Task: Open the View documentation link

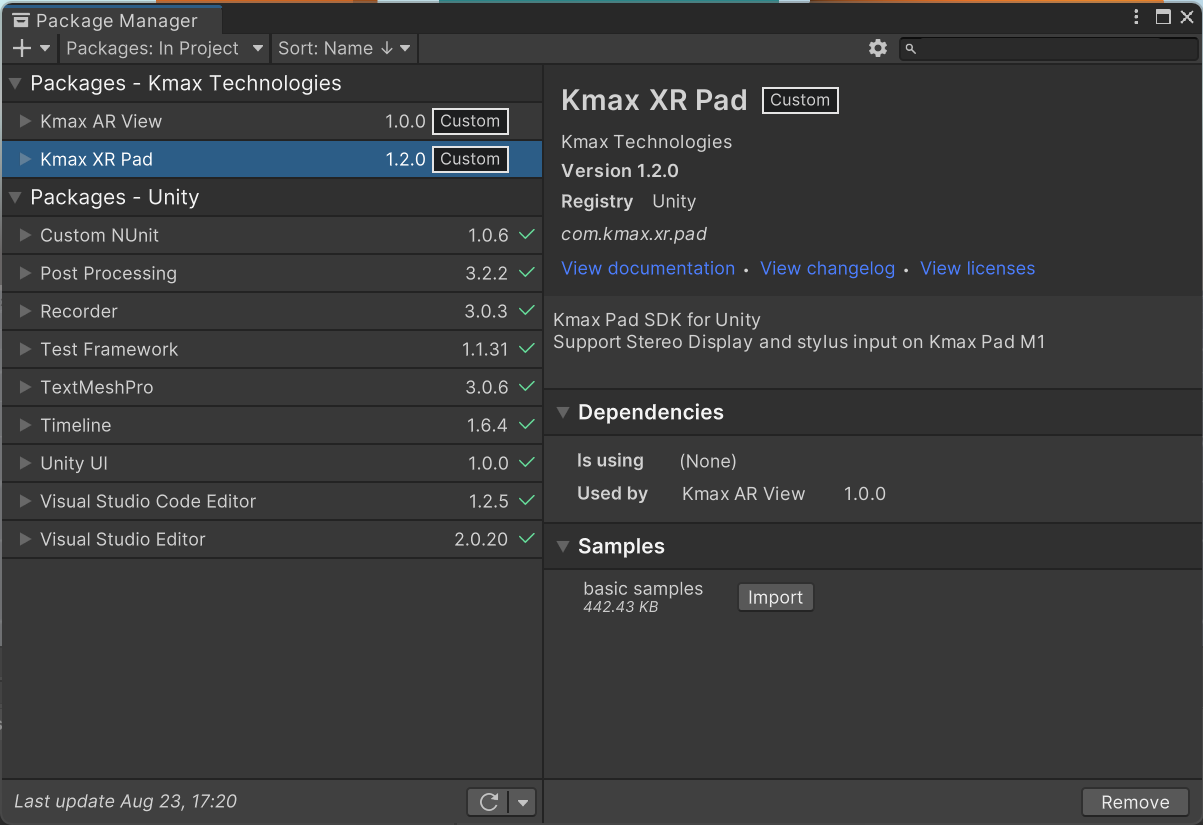Action: point(648,268)
